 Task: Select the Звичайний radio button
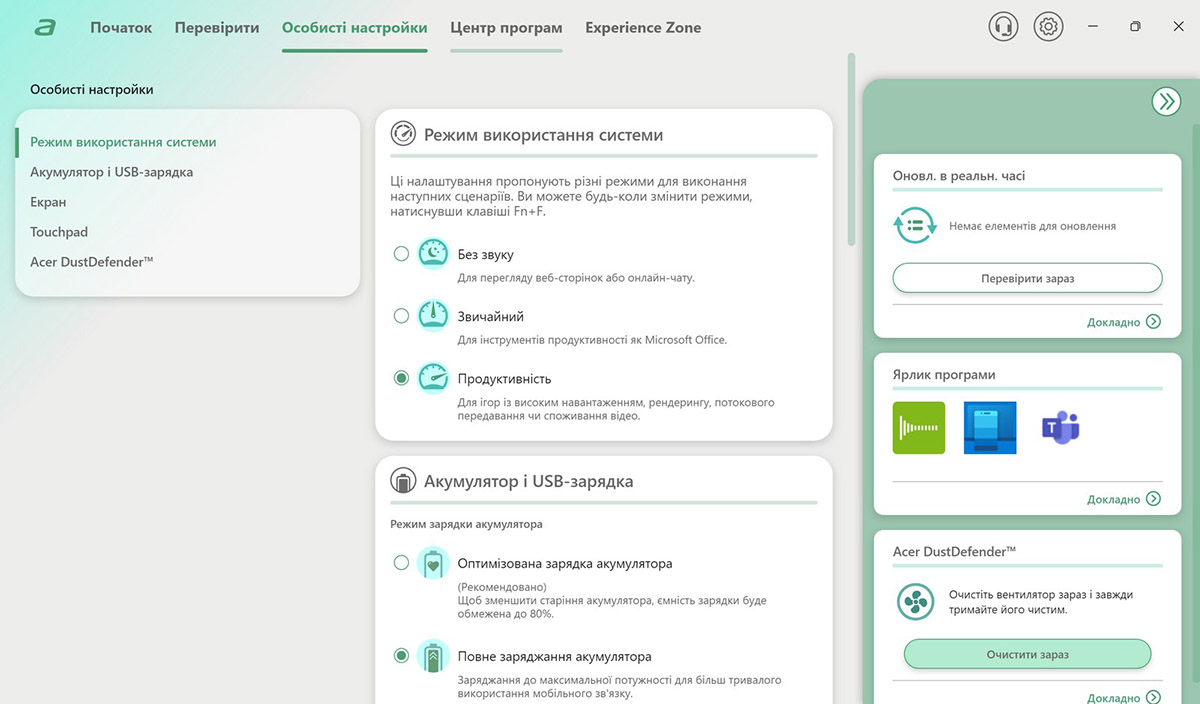401,316
